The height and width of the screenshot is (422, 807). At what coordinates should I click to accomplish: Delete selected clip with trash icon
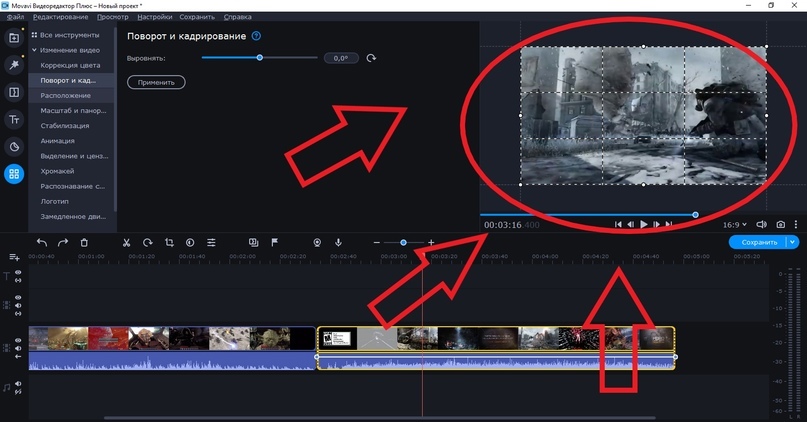[x=84, y=242]
